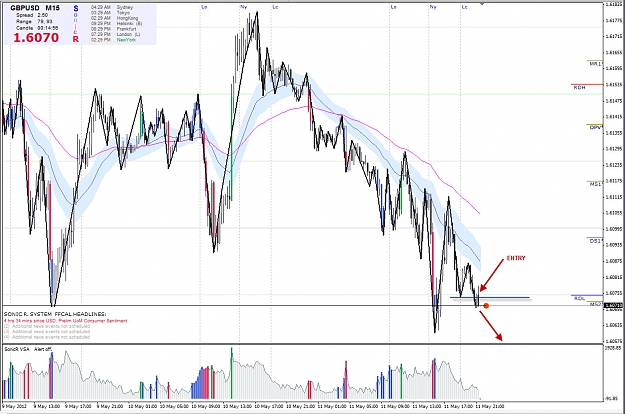Click news line (4) Additional news events
The image size is (625, 414).
(x=47, y=337)
